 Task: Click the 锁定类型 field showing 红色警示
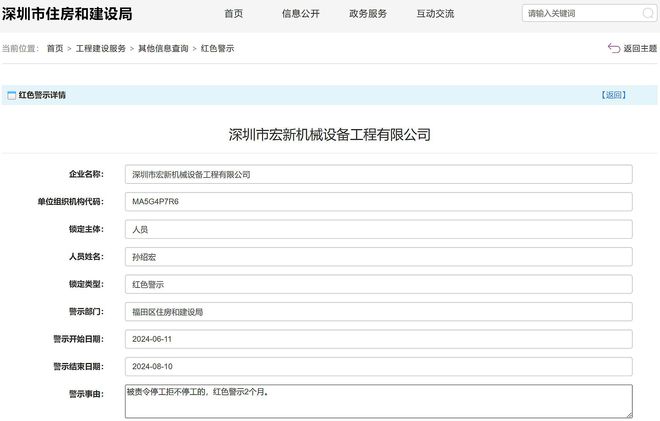[x=378, y=284]
